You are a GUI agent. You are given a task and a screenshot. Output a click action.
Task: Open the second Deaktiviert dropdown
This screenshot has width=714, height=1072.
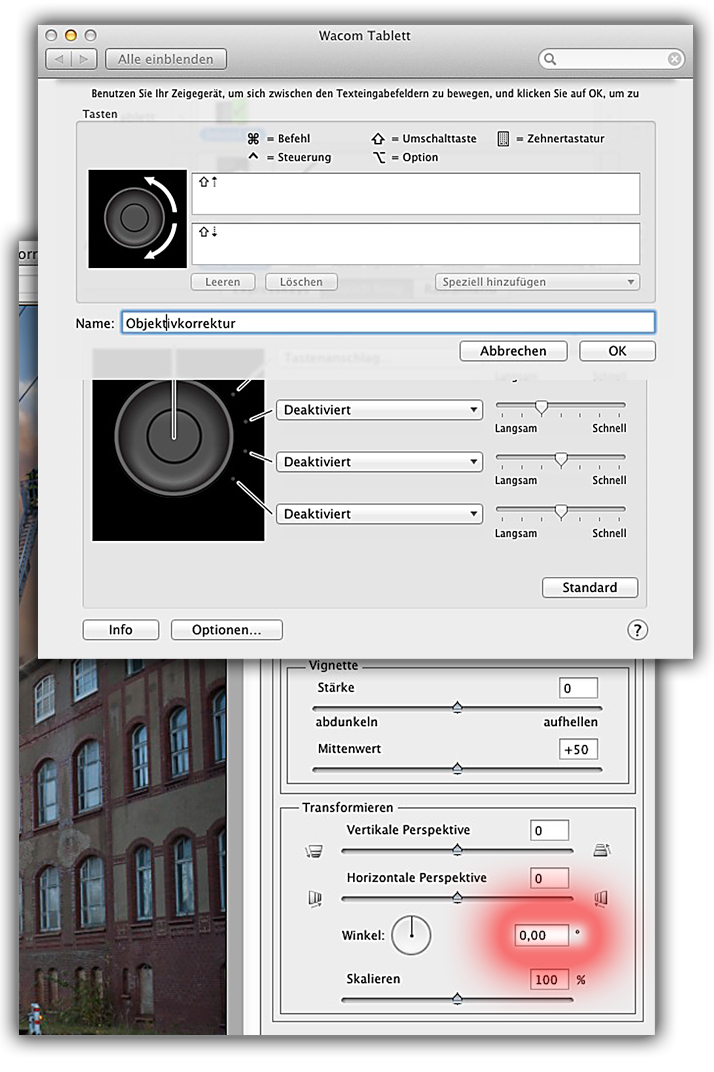pos(380,462)
